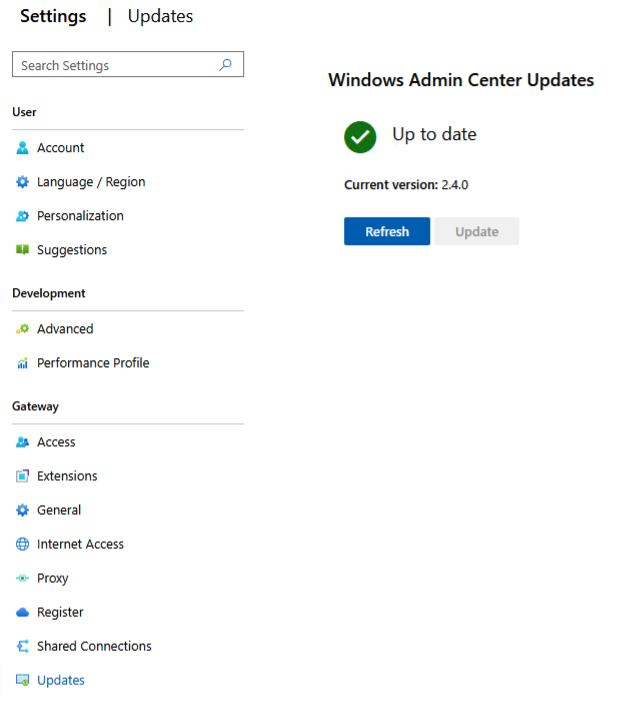
Task: Click the Register cloud icon
Action: 23,612
